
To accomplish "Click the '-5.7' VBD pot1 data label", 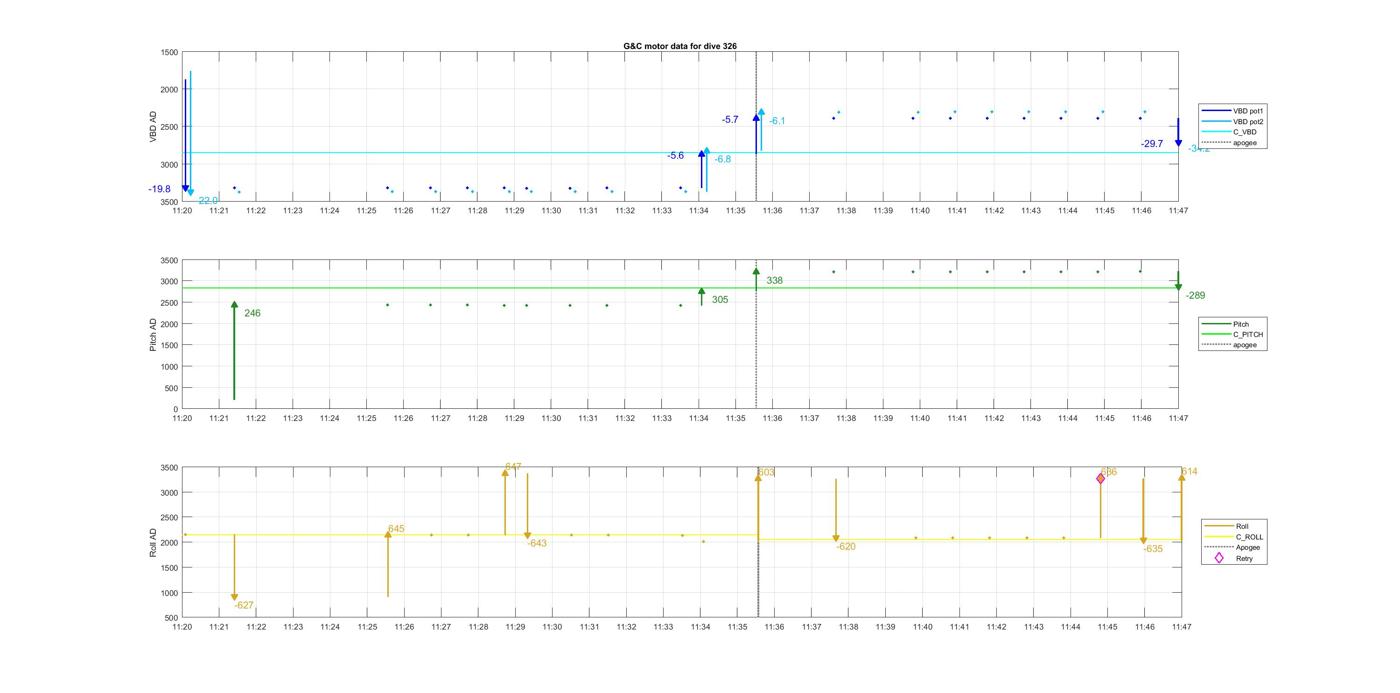I will click(x=730, y=120).
